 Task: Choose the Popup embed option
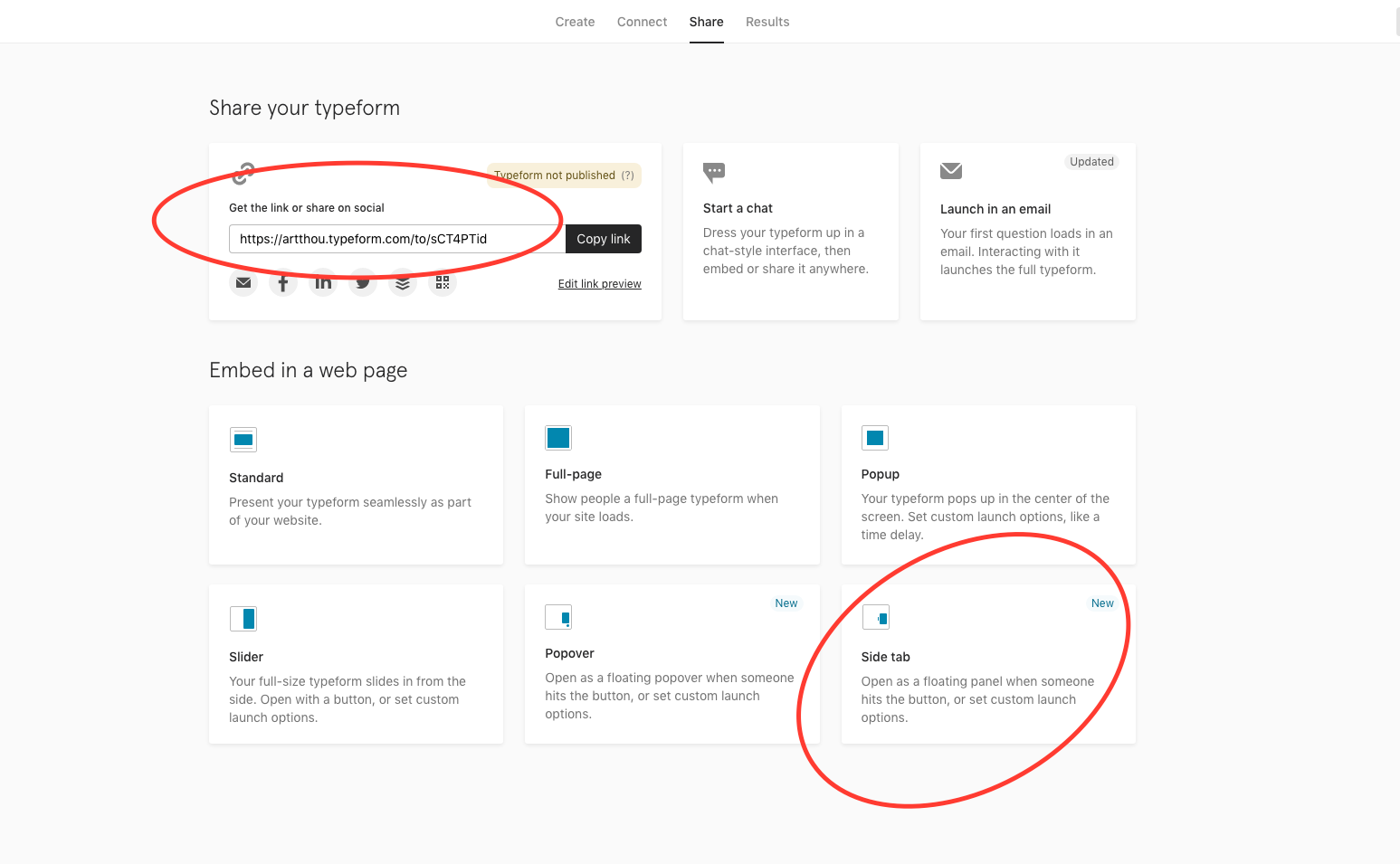tap(988, 485)
